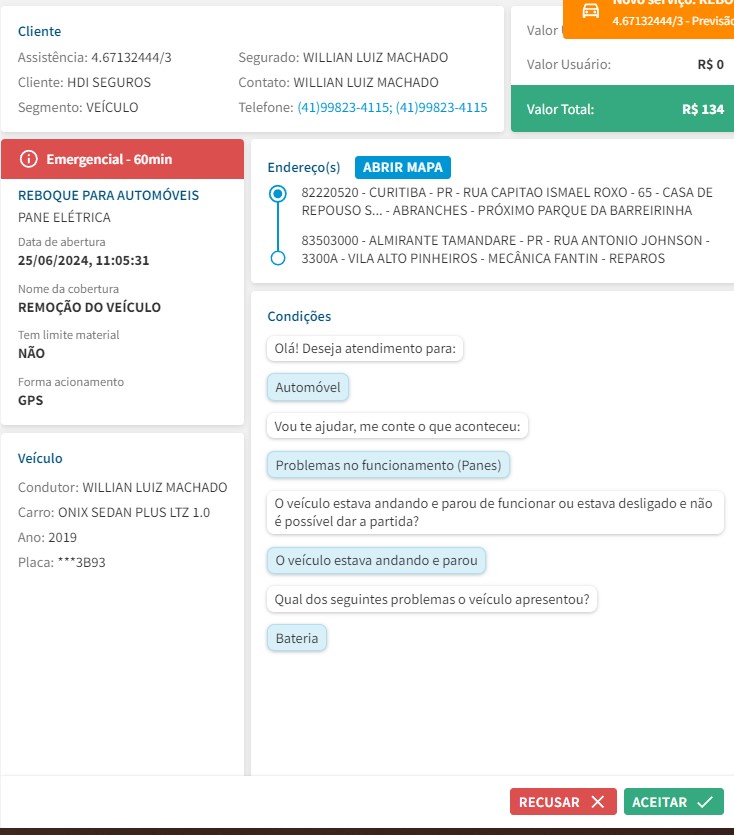734x835 pixels.
Task: Click the Condições section heading
Action: pyautogui.click(x=299, y=316)
